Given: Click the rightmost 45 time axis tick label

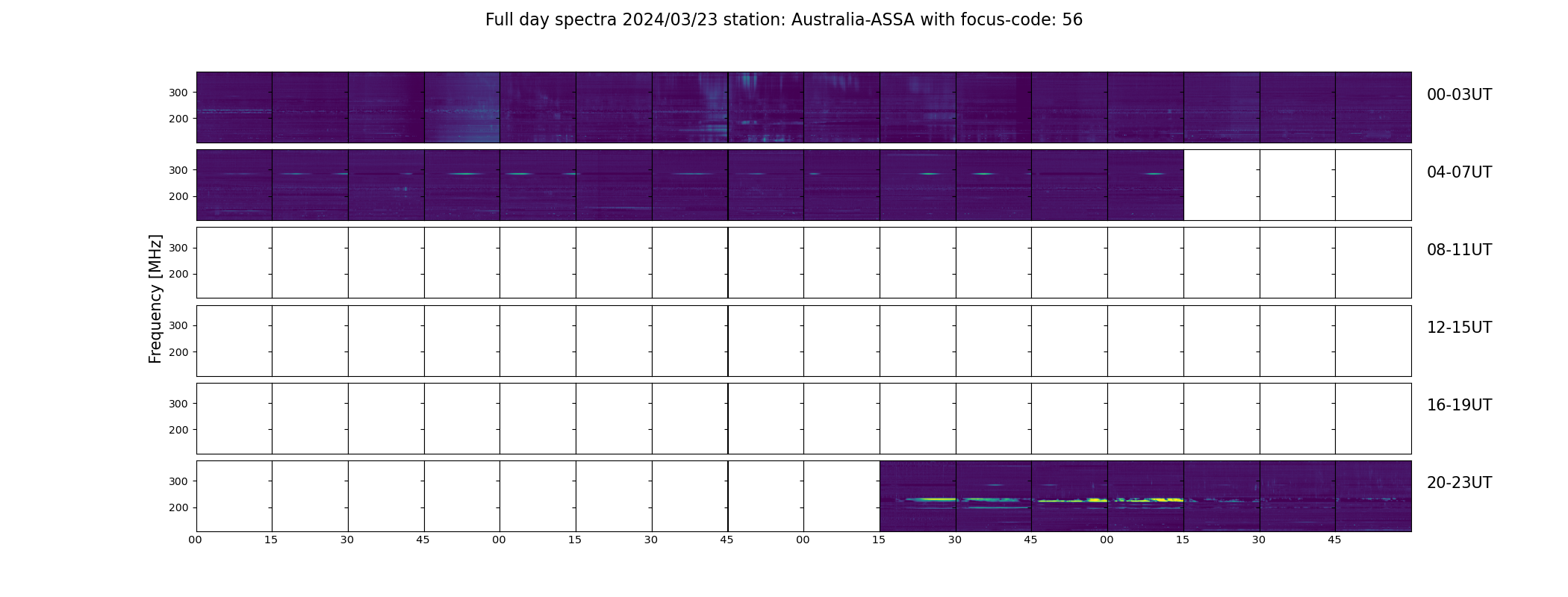Looking at the screenshot, I should click(1334, 540).
